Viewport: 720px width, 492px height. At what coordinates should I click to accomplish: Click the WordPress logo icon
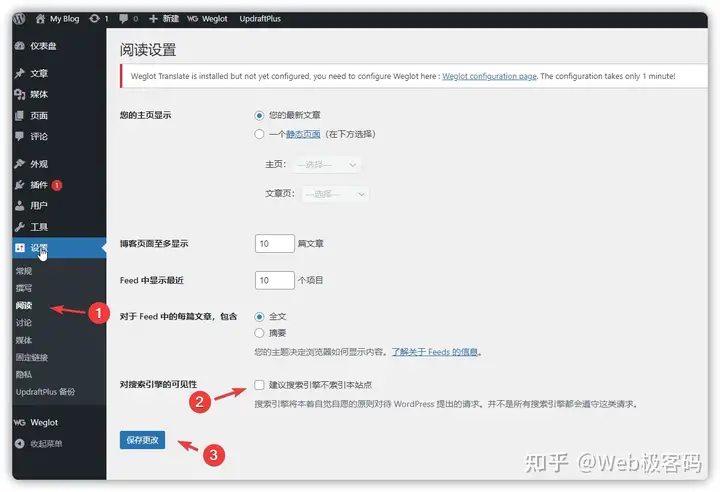pos(19,19)
